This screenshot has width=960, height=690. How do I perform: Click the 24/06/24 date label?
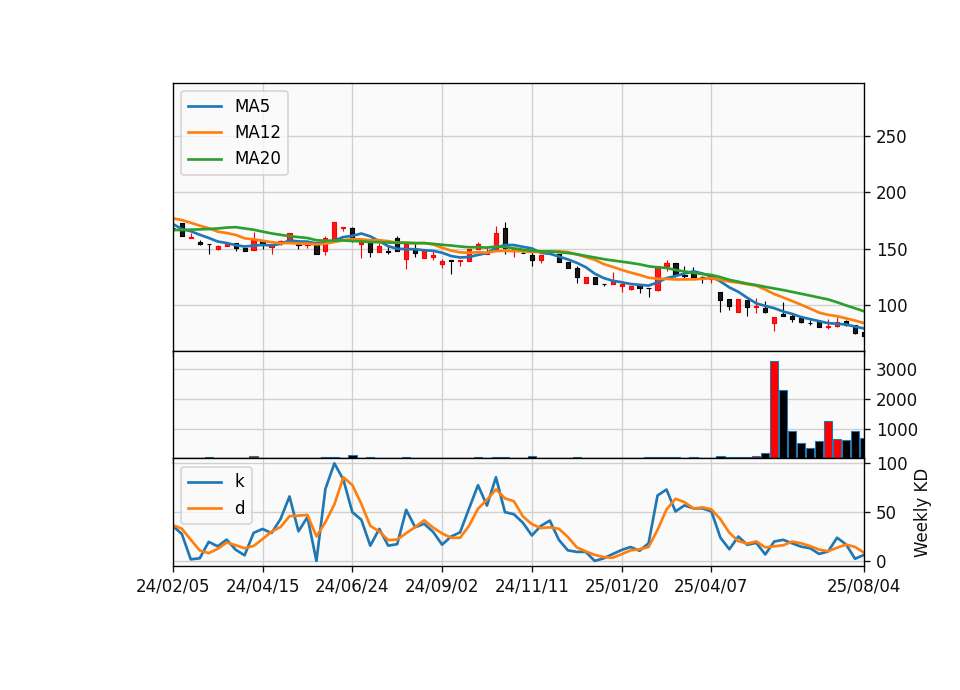coord(351,586)
